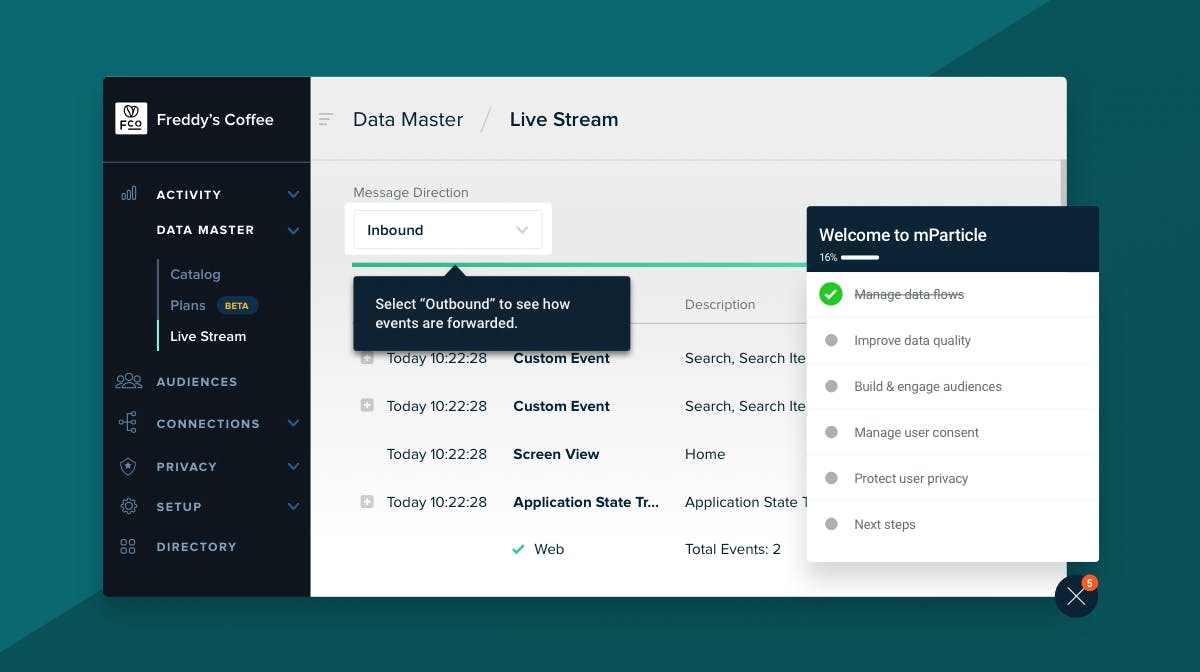Go to Catalog under Data Master
Image resolution: width=1200 pixels, height=672 pixels.
[x=195, y=274]
